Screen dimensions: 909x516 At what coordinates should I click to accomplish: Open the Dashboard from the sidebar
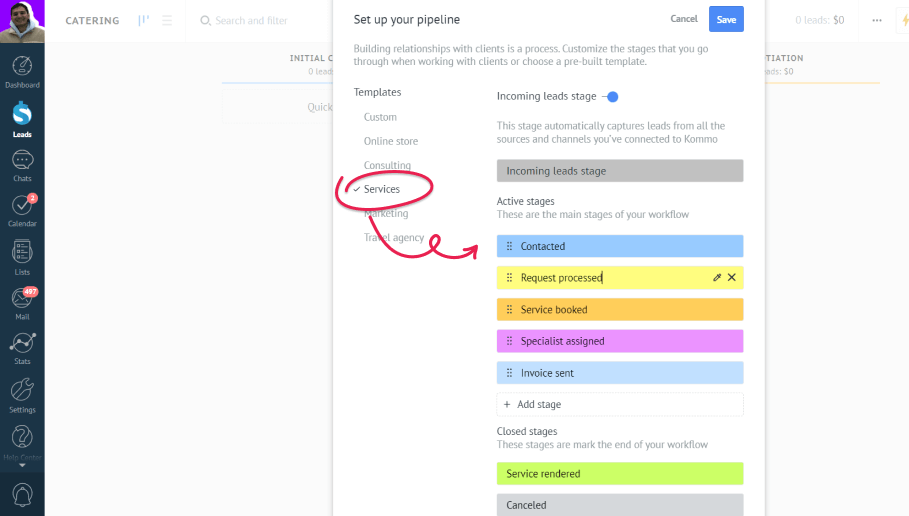(22, 72)
